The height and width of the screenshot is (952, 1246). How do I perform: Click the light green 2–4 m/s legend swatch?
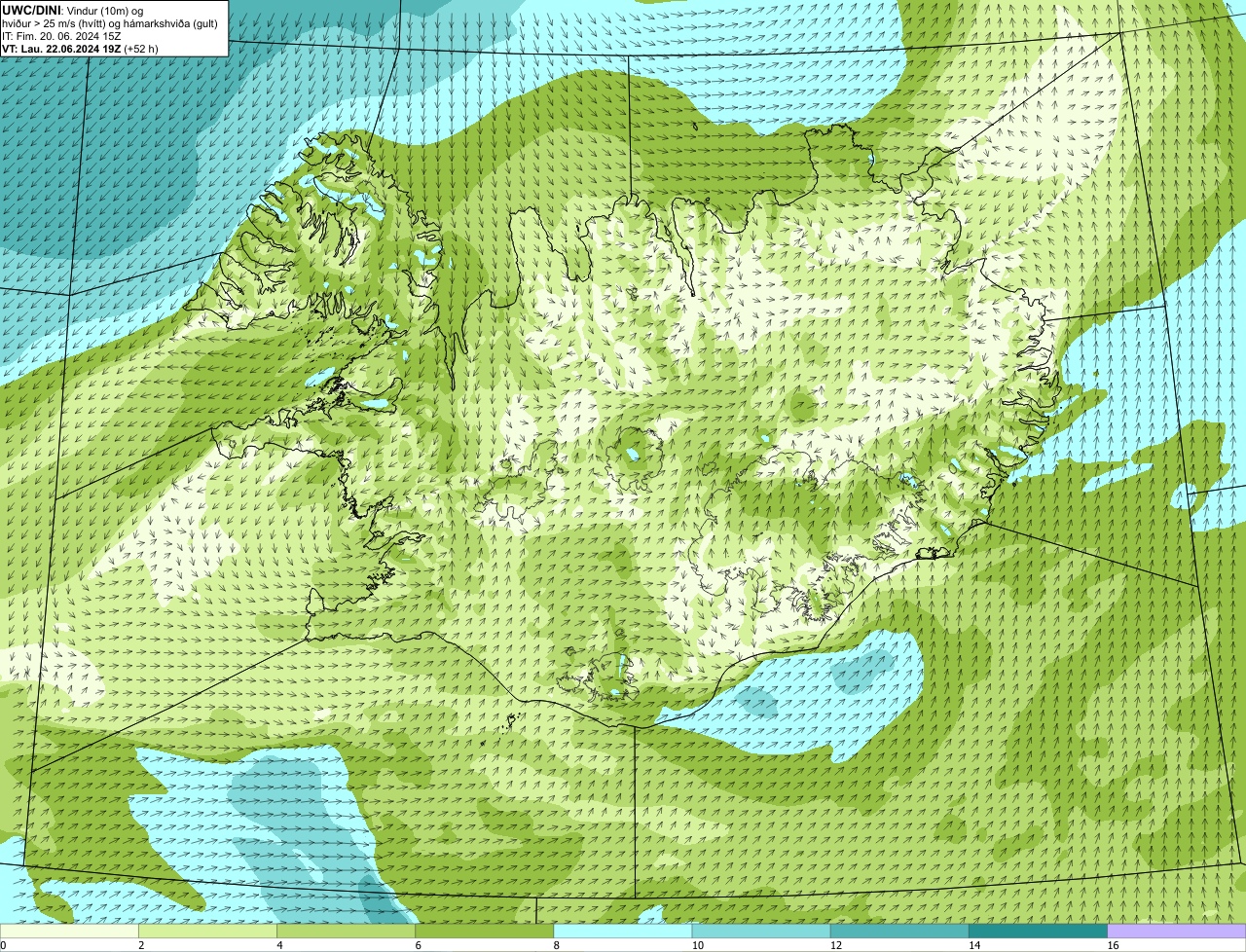tap(207, 931)
